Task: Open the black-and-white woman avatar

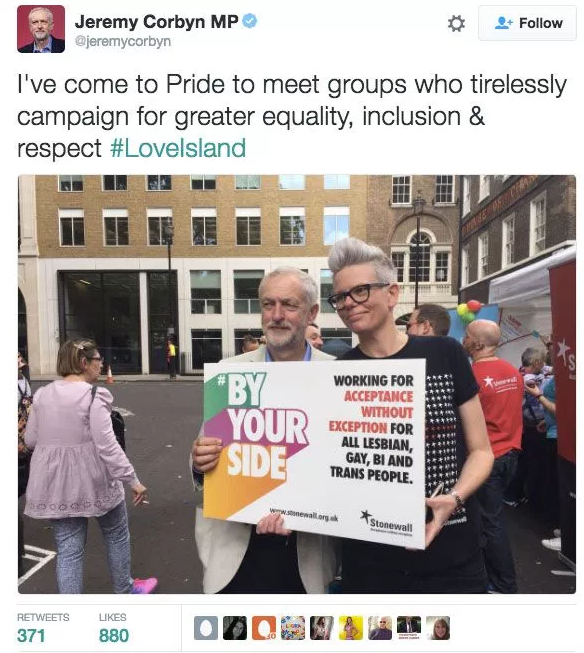Action: tap(235, 628)
